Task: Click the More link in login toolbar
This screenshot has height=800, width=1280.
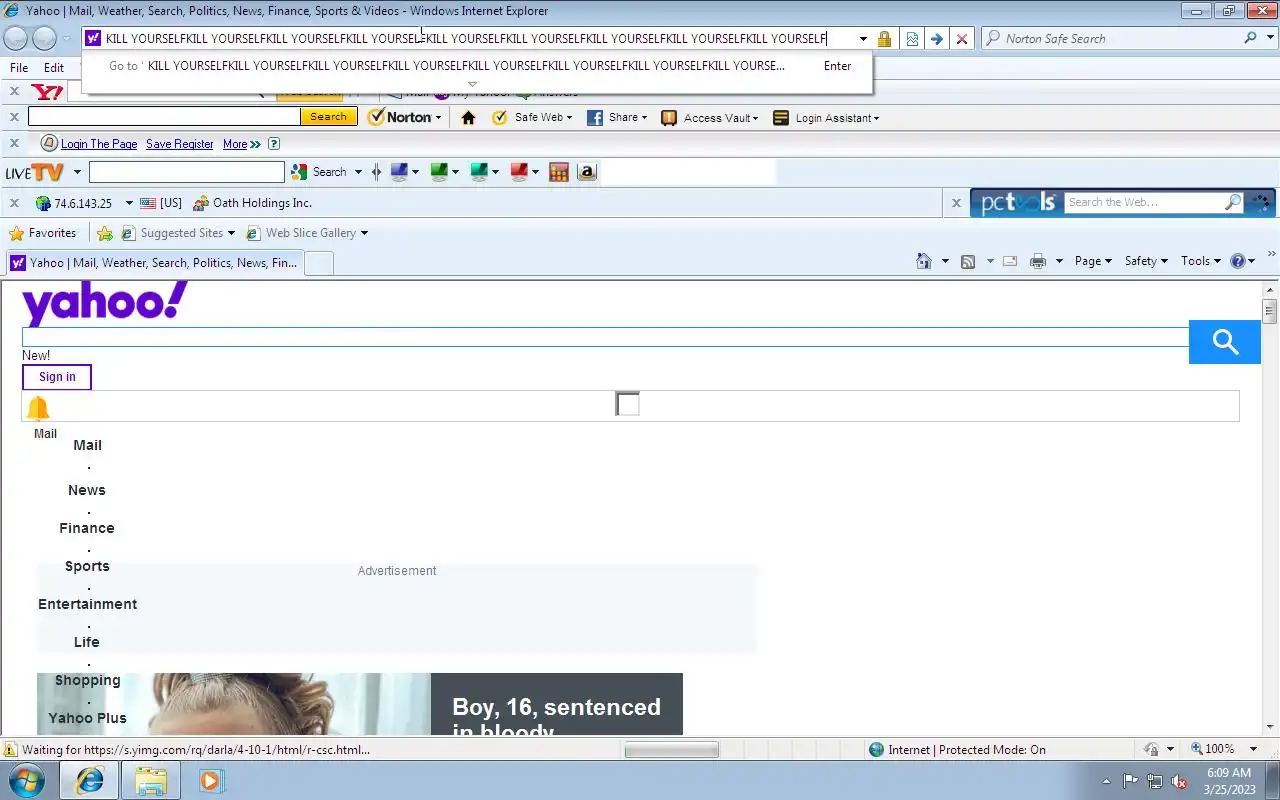Action: (235, 144)
